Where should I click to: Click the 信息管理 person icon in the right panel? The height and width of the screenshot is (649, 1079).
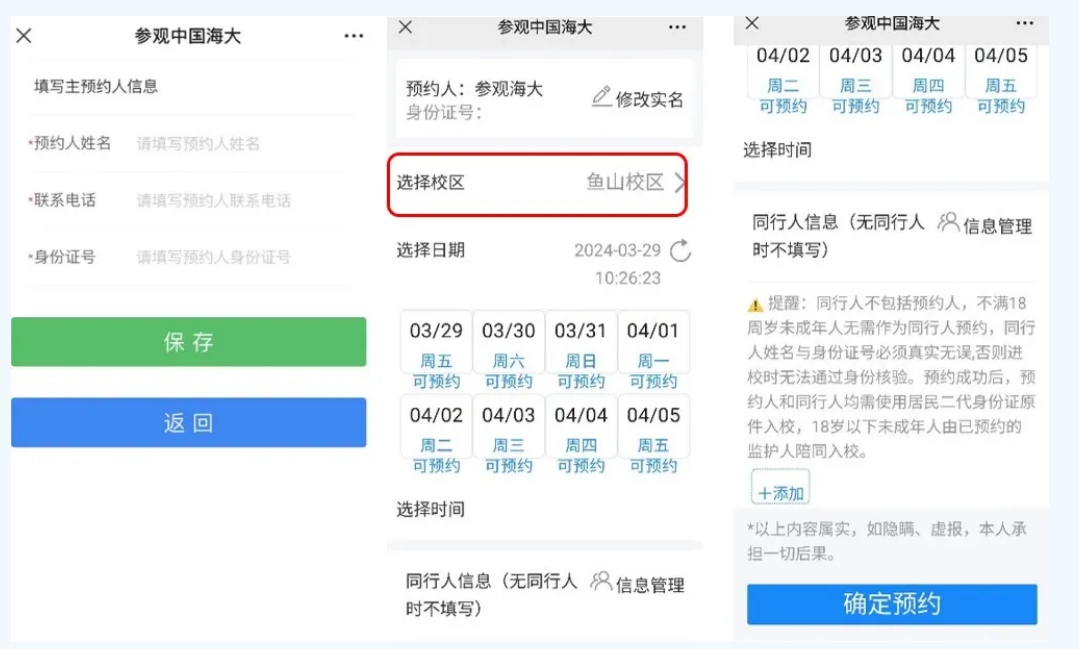click(948, 223)
